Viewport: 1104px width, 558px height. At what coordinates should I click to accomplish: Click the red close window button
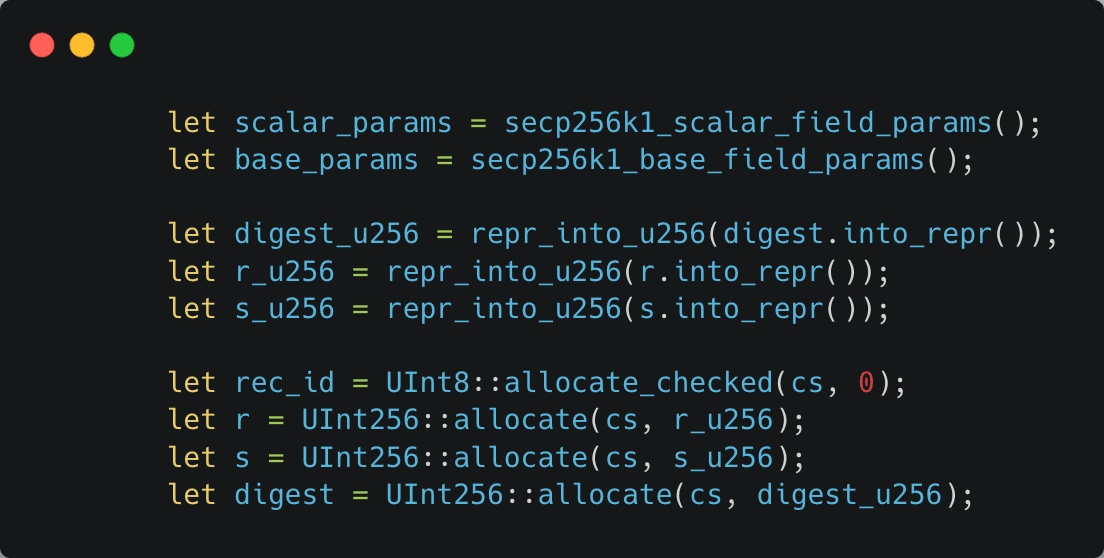pyautogui.click(x=42, y=45)
